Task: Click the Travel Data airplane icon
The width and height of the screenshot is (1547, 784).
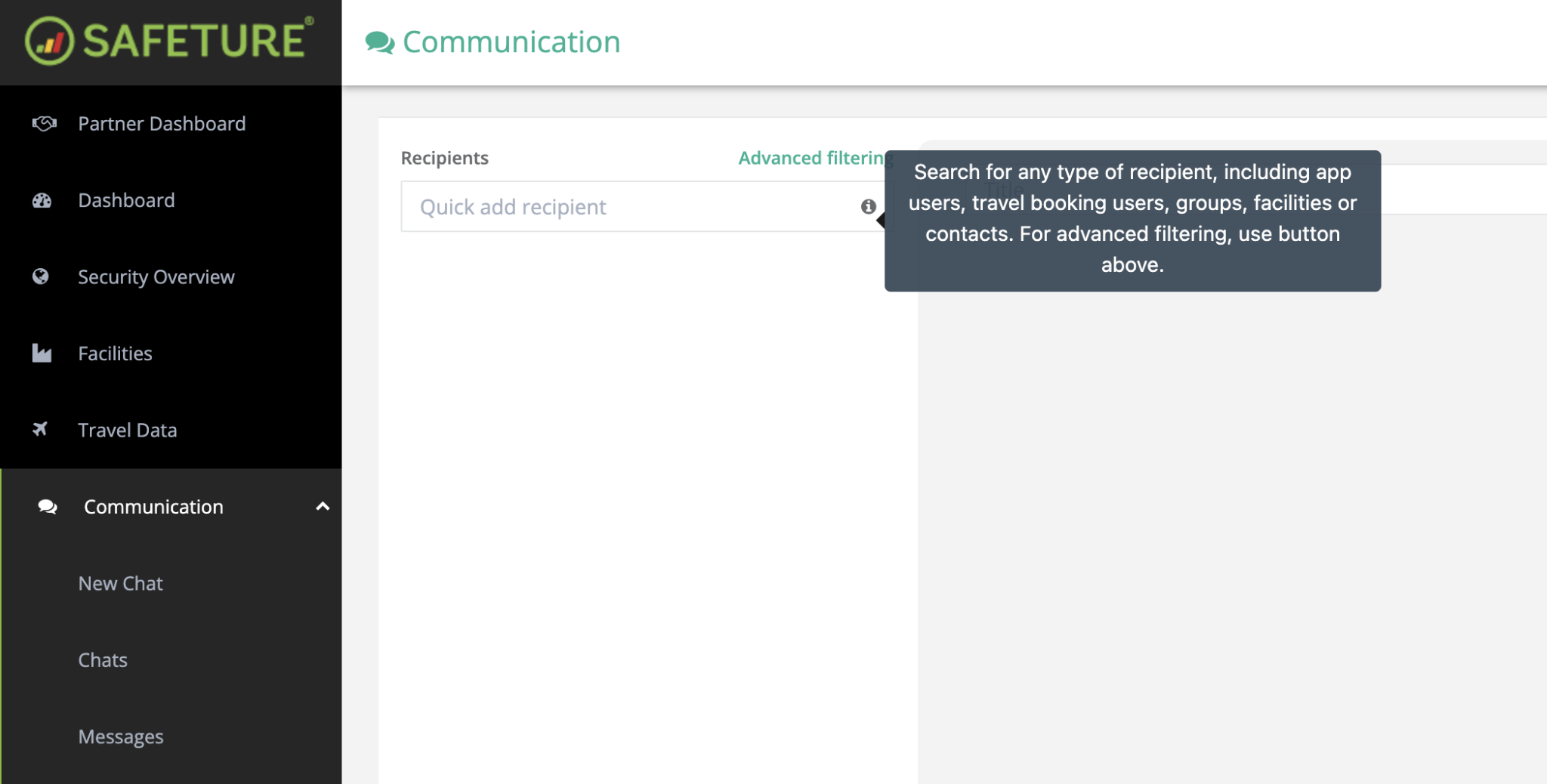Action: [41, 430]
